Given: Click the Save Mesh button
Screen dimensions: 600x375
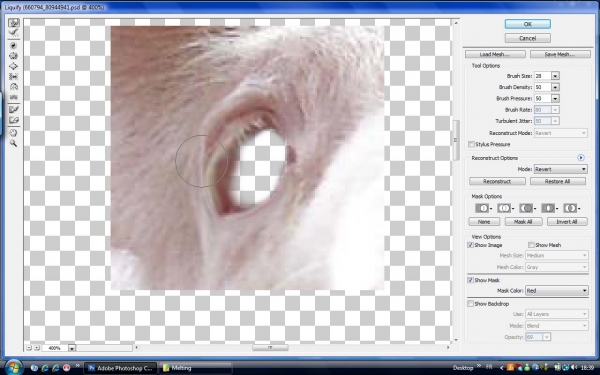Looking at the screenshot, I should point(560,54).
